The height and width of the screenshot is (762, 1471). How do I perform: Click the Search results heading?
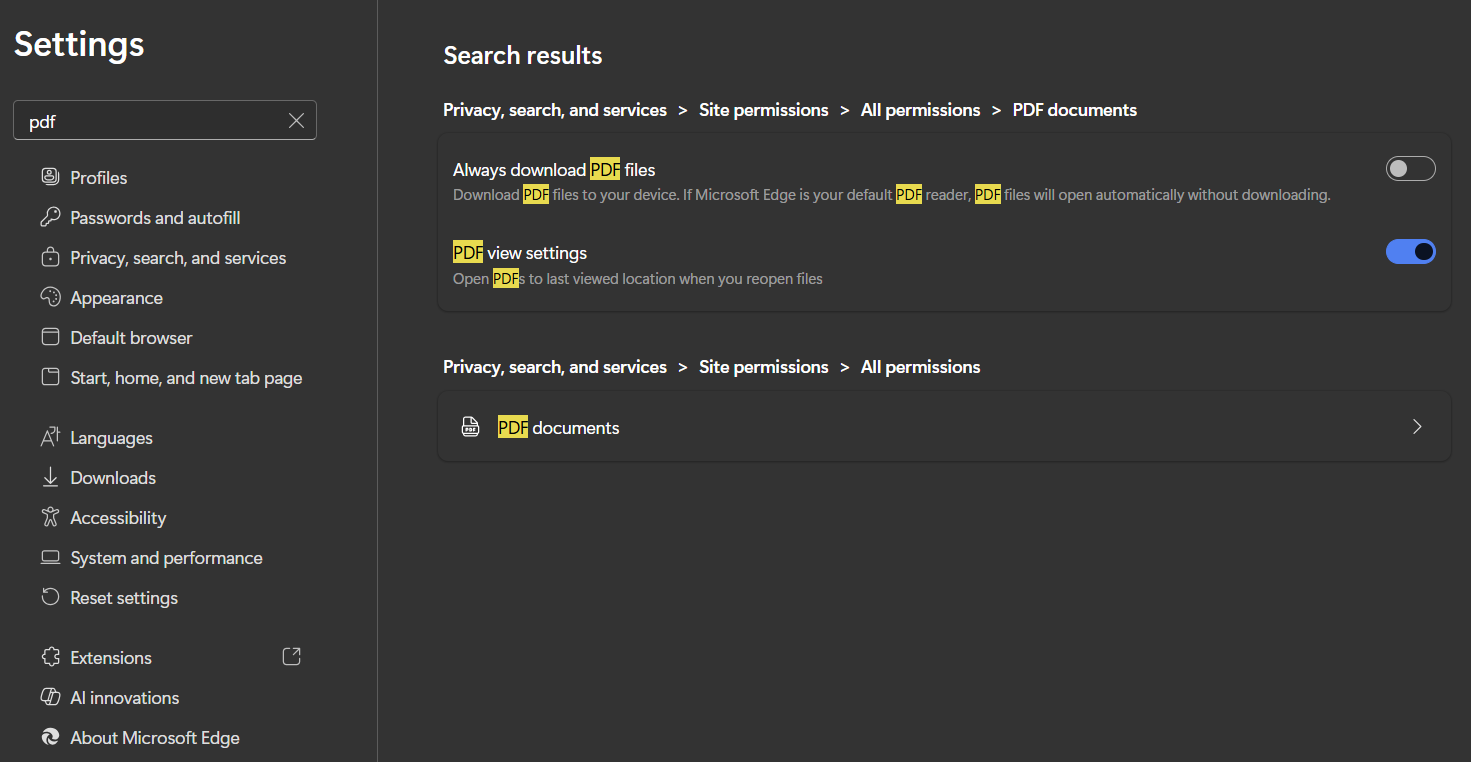point(523,55)
